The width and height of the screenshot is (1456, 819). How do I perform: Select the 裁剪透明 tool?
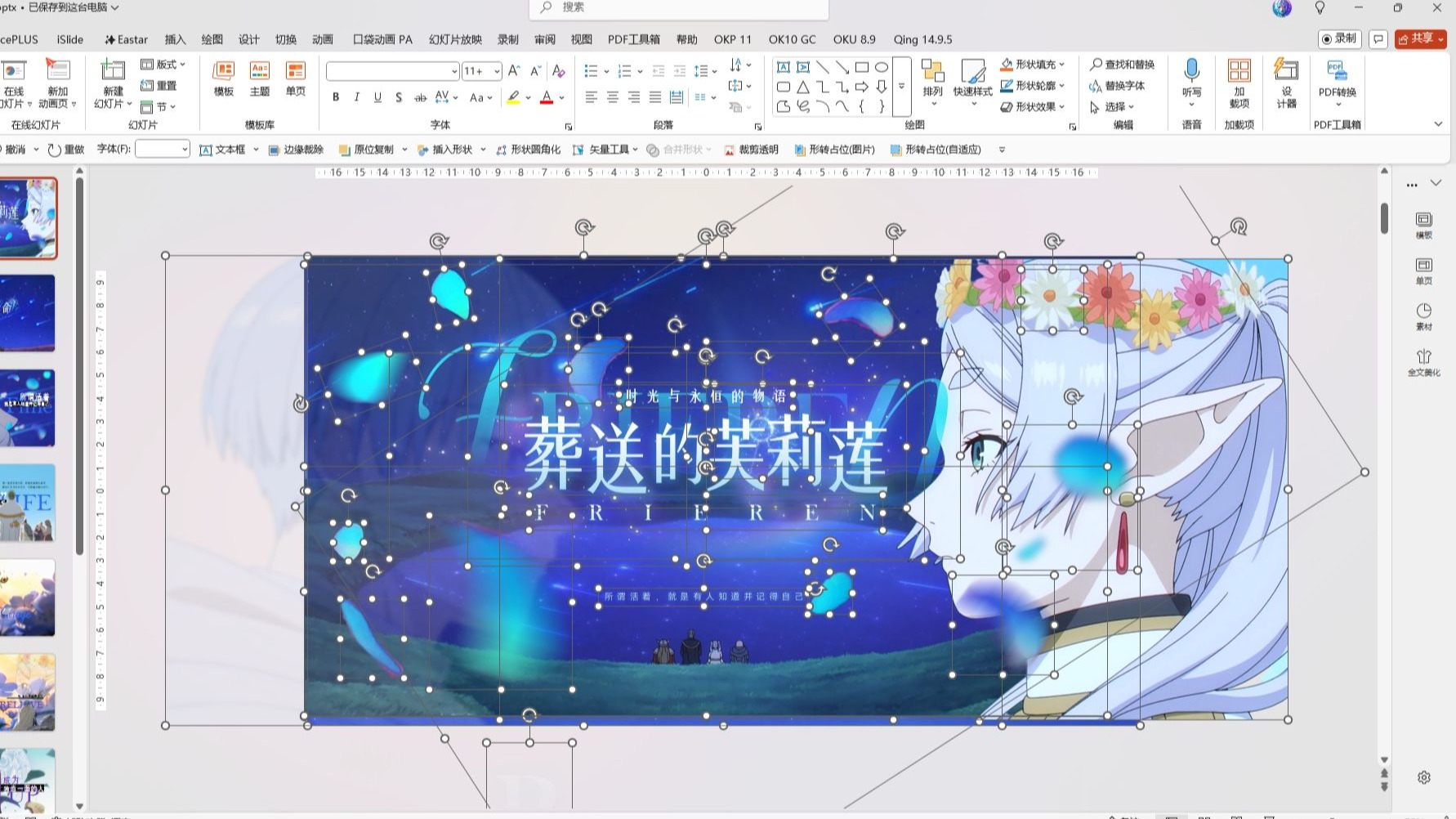(x=751, y=150)
